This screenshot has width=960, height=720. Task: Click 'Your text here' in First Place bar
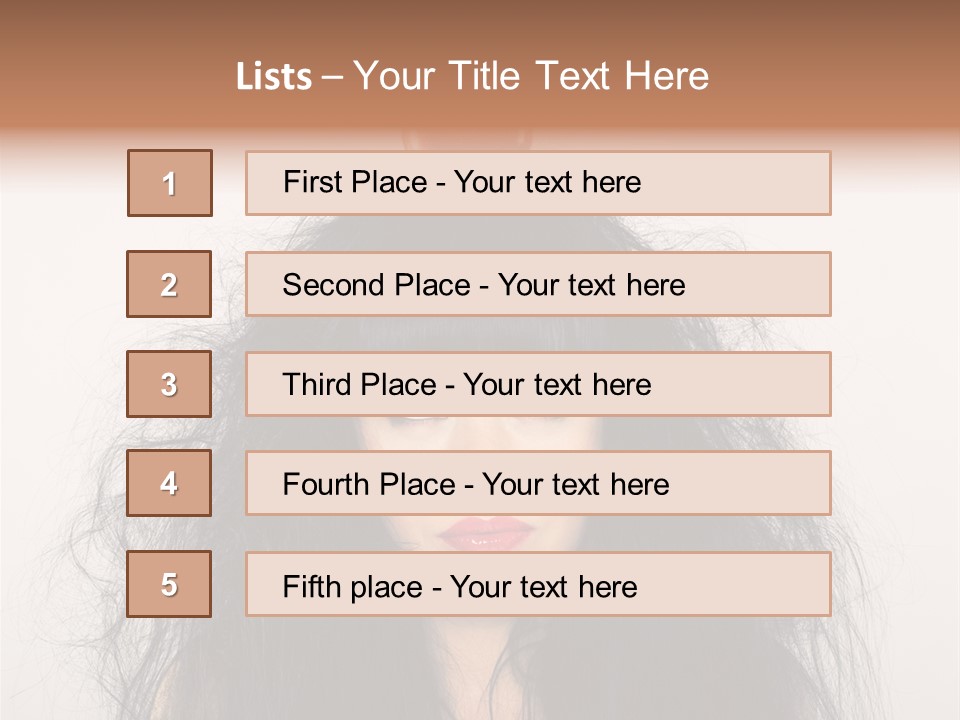pyautogui.click(x=547, y=182)
